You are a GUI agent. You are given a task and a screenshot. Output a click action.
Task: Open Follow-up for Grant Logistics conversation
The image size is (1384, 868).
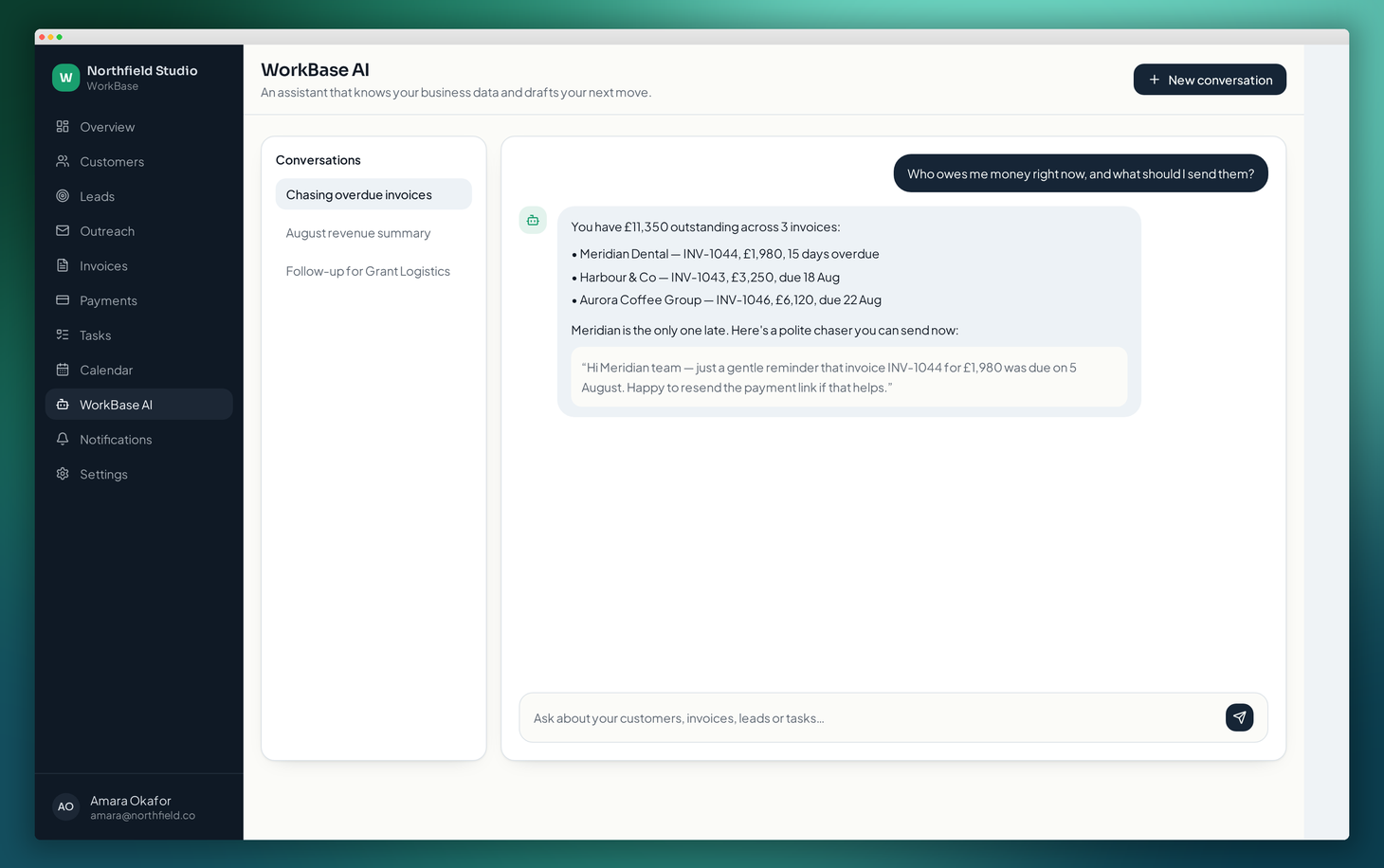tap(373, 271)
